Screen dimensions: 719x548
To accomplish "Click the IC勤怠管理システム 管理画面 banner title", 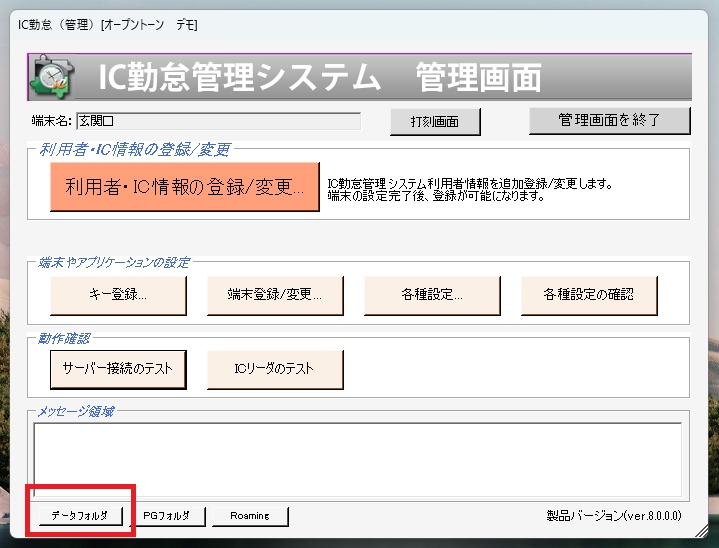I will 320,77.
